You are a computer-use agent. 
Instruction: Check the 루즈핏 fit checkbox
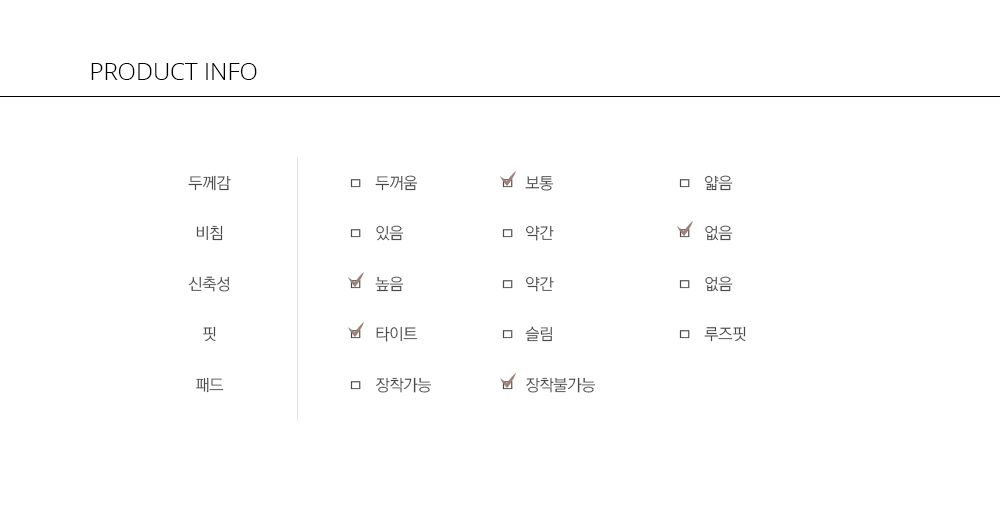click(684, 334)
